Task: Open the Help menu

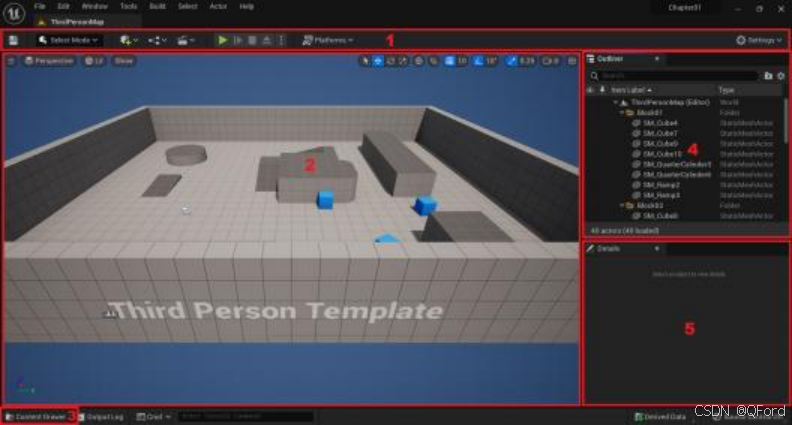Action: coord(246,7)
